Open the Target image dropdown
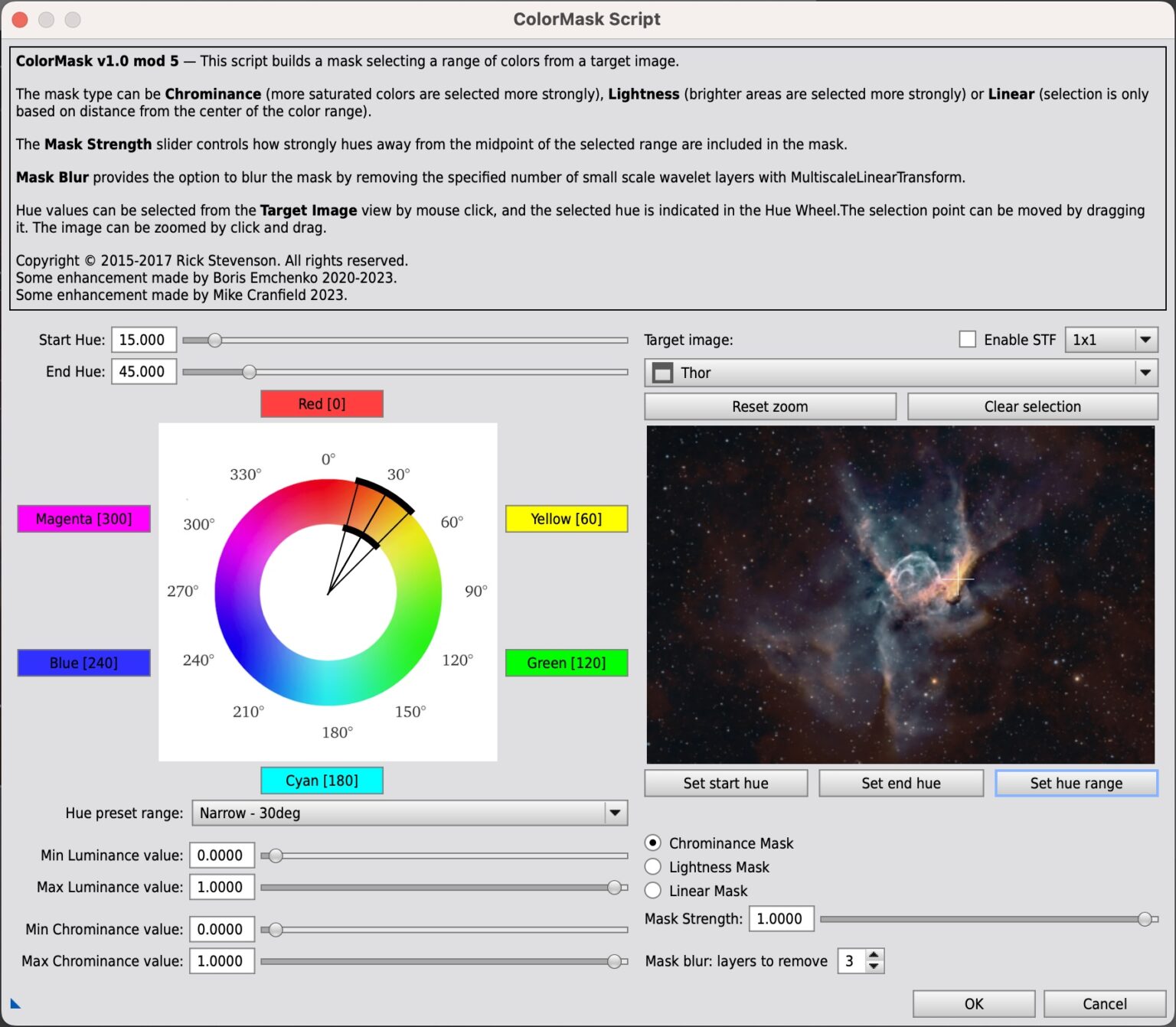Image resolution: width=1176 pixels, height=1027 pixels. point(1145,373)
